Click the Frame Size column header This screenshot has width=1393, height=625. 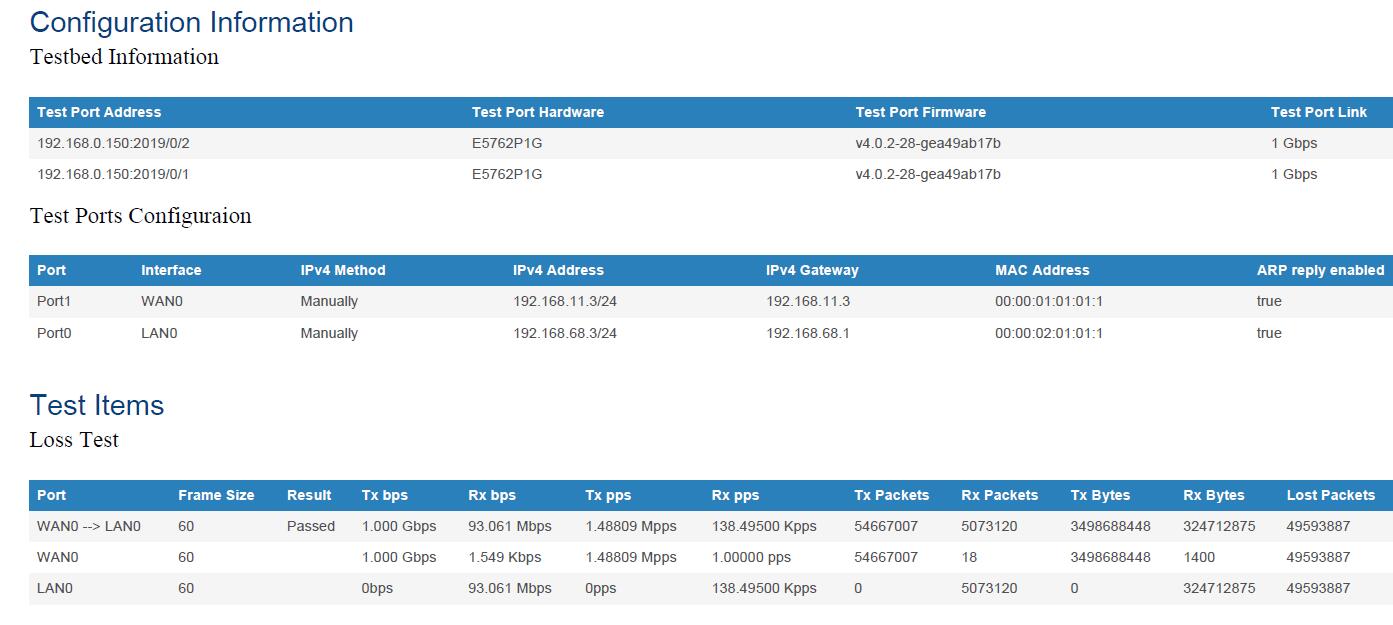216,495
